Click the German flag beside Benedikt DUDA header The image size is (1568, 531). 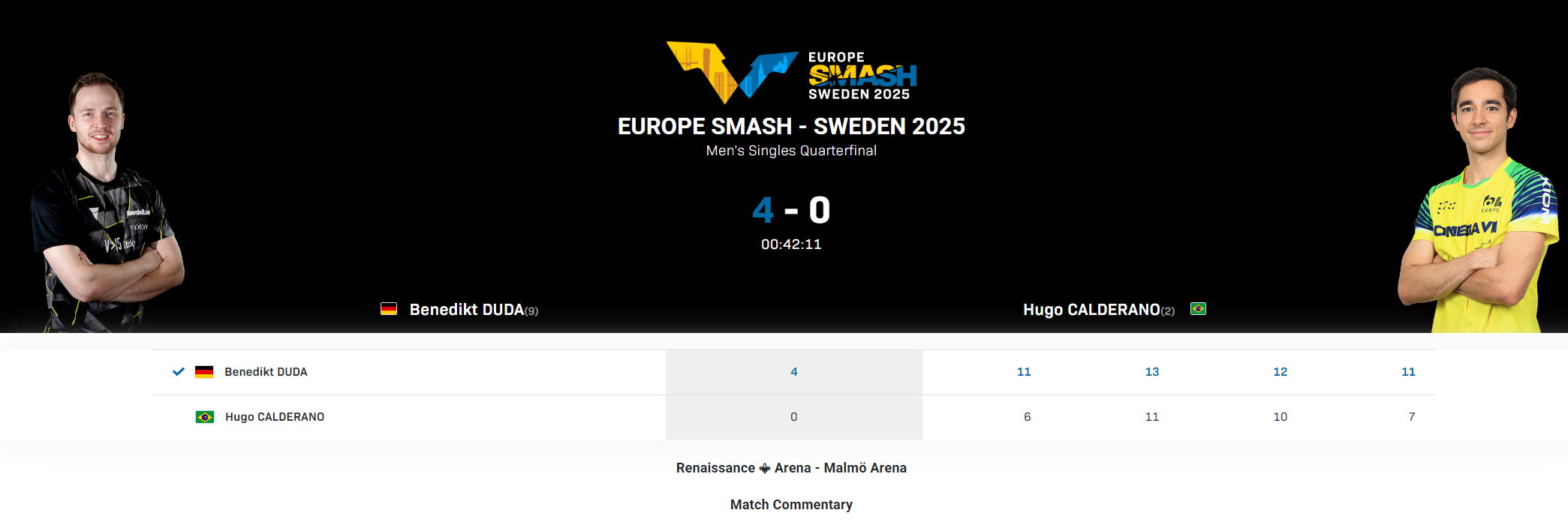[389, 309]
